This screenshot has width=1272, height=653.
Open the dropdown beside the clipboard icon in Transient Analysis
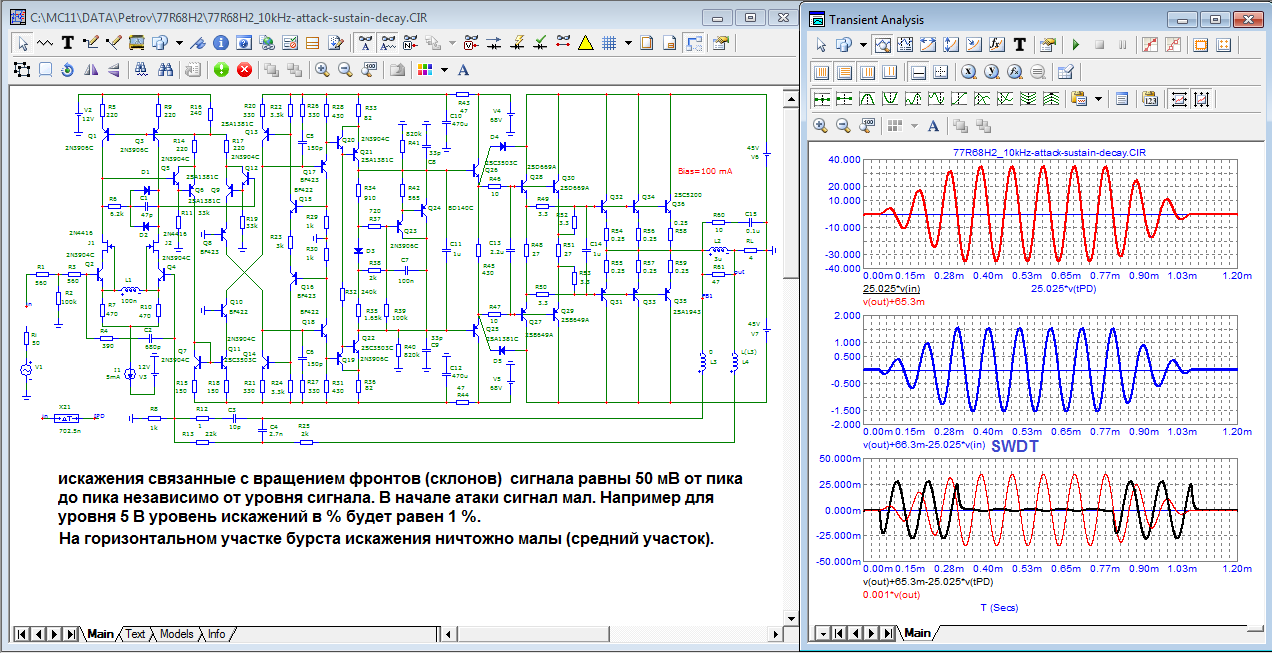[x=1098, y=99]
